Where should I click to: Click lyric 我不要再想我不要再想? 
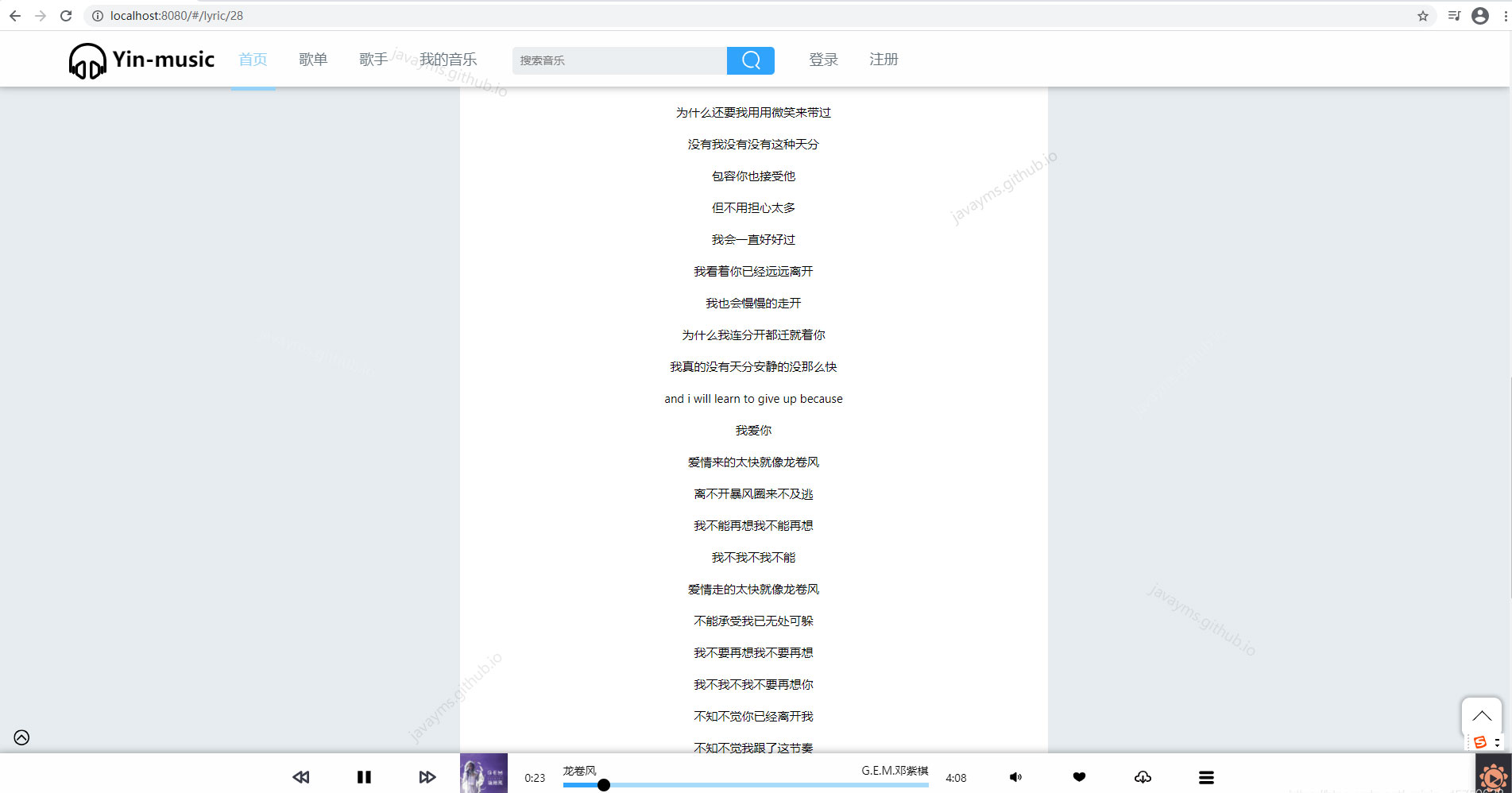[753, 653]
